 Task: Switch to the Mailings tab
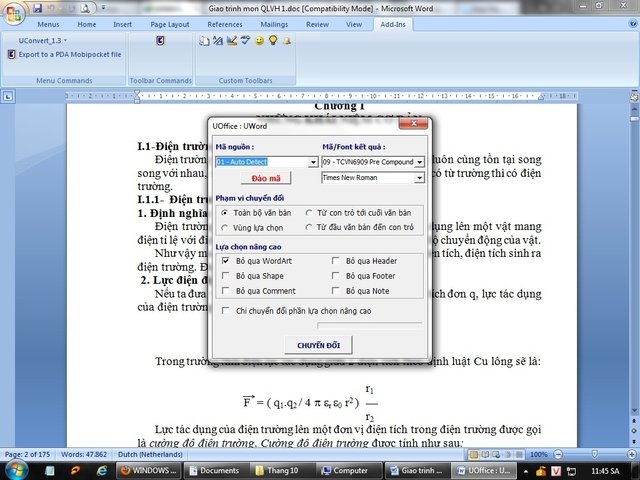point(274,24)
